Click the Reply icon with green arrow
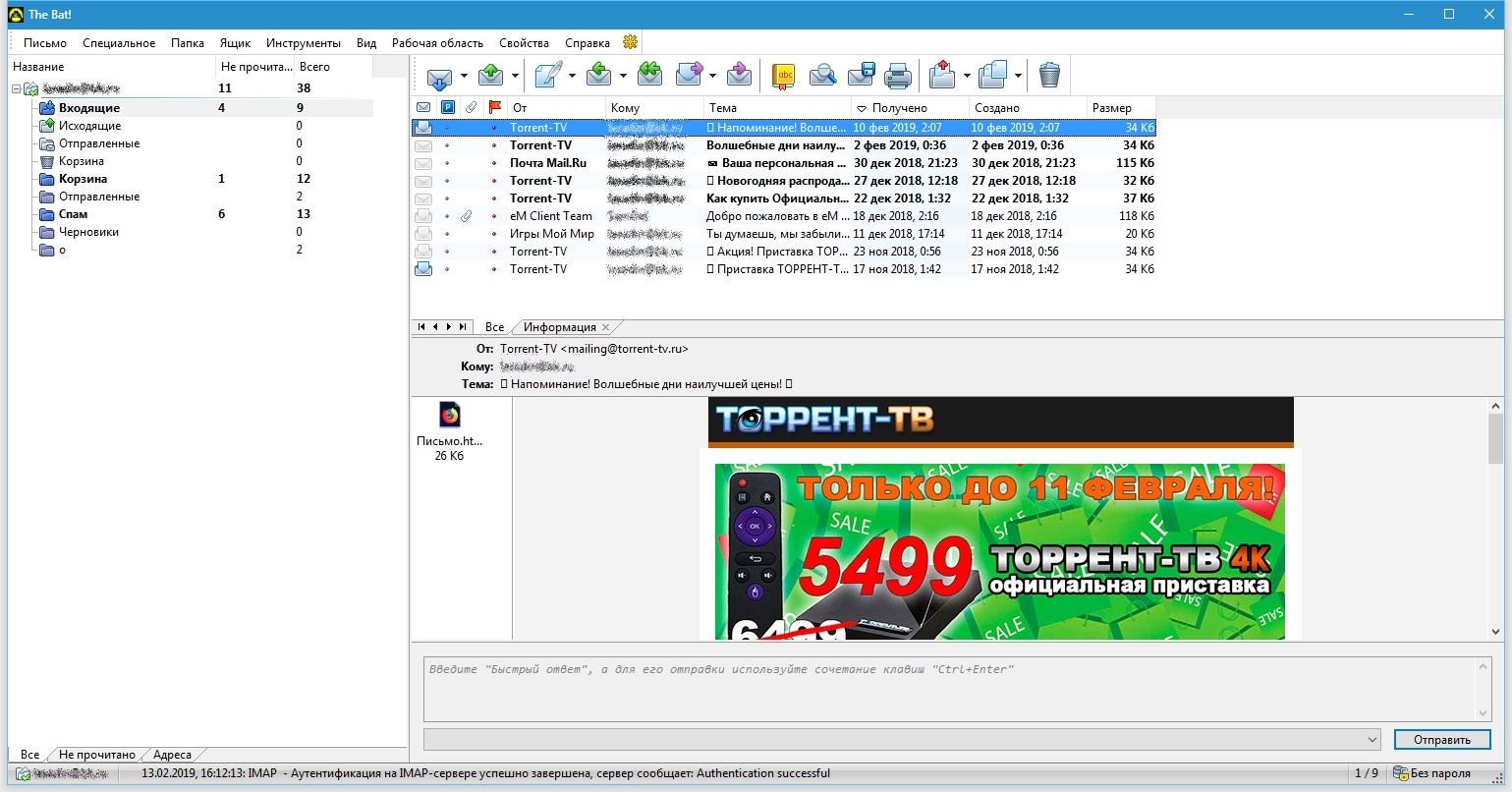1512x792 pixels. [x=599, y=76]
